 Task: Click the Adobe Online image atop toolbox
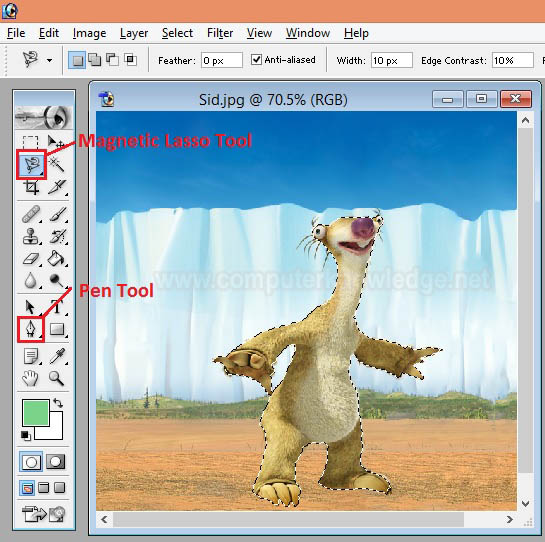point(44,117)
